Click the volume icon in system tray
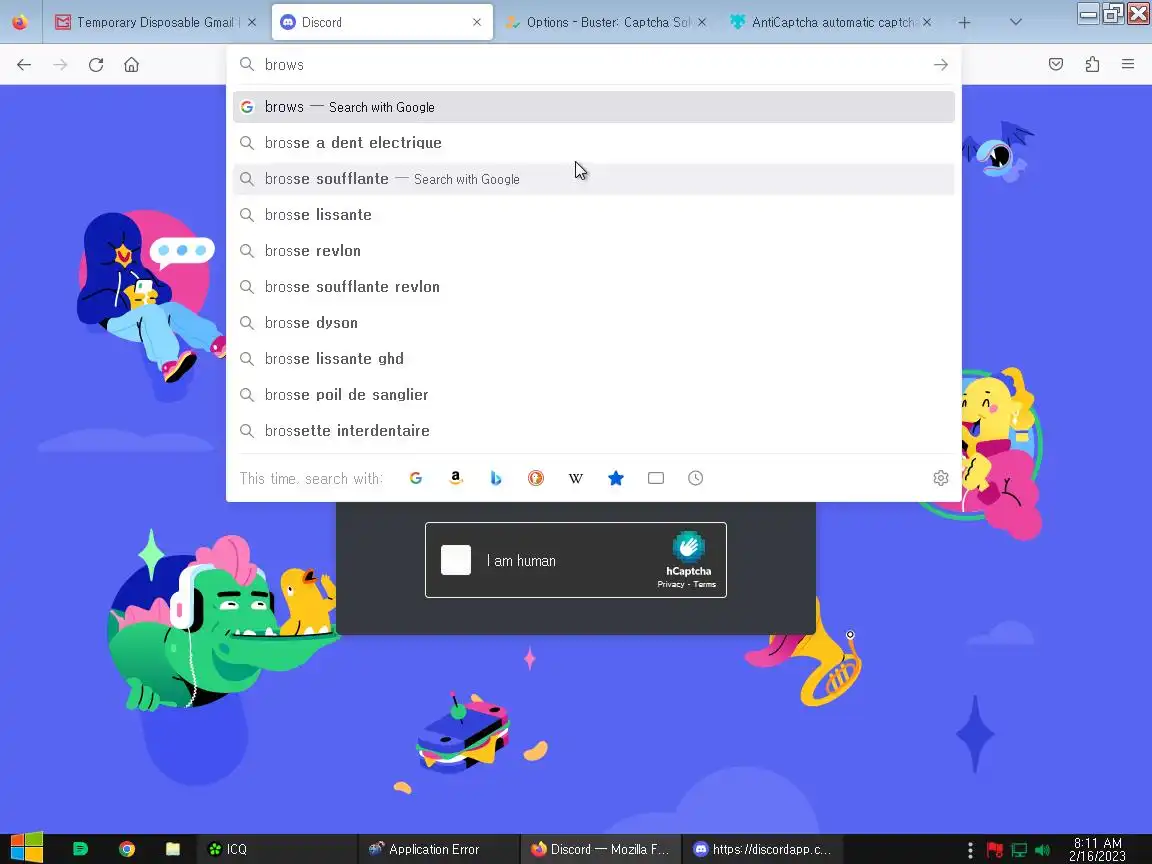This screenshot has height=864, width=1152. point(1042,850)
